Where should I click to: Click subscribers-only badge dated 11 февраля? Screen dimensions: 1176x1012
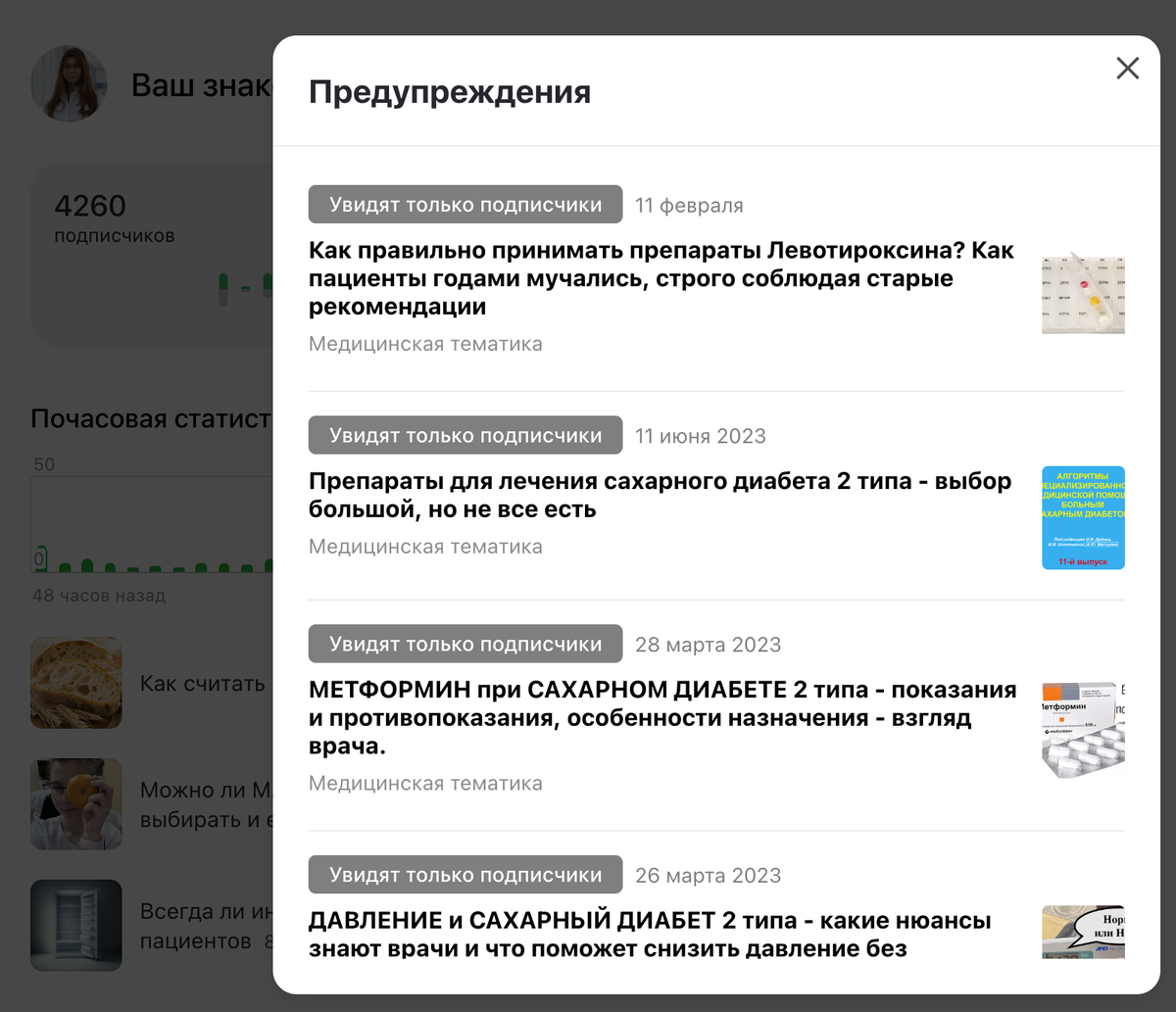[x=465, y=205]
